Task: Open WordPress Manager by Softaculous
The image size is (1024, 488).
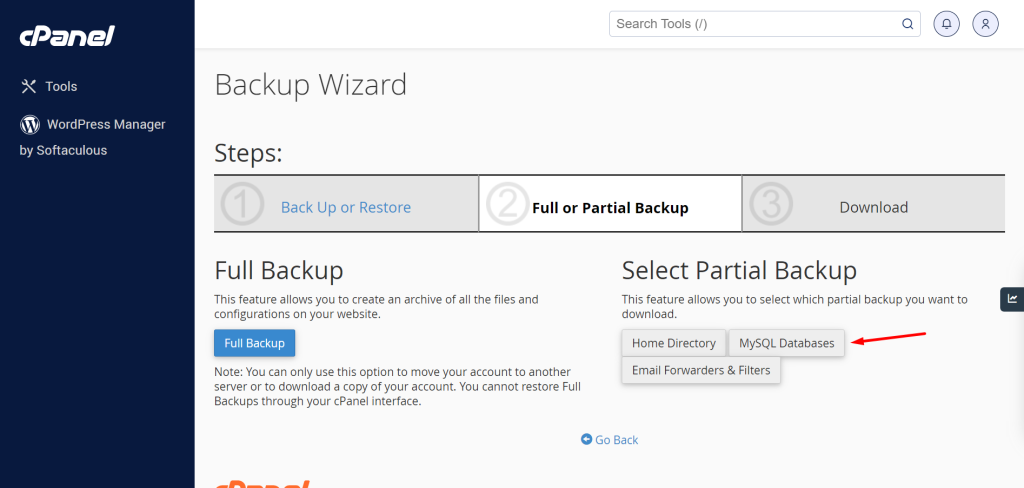Action: click(92, 137)
